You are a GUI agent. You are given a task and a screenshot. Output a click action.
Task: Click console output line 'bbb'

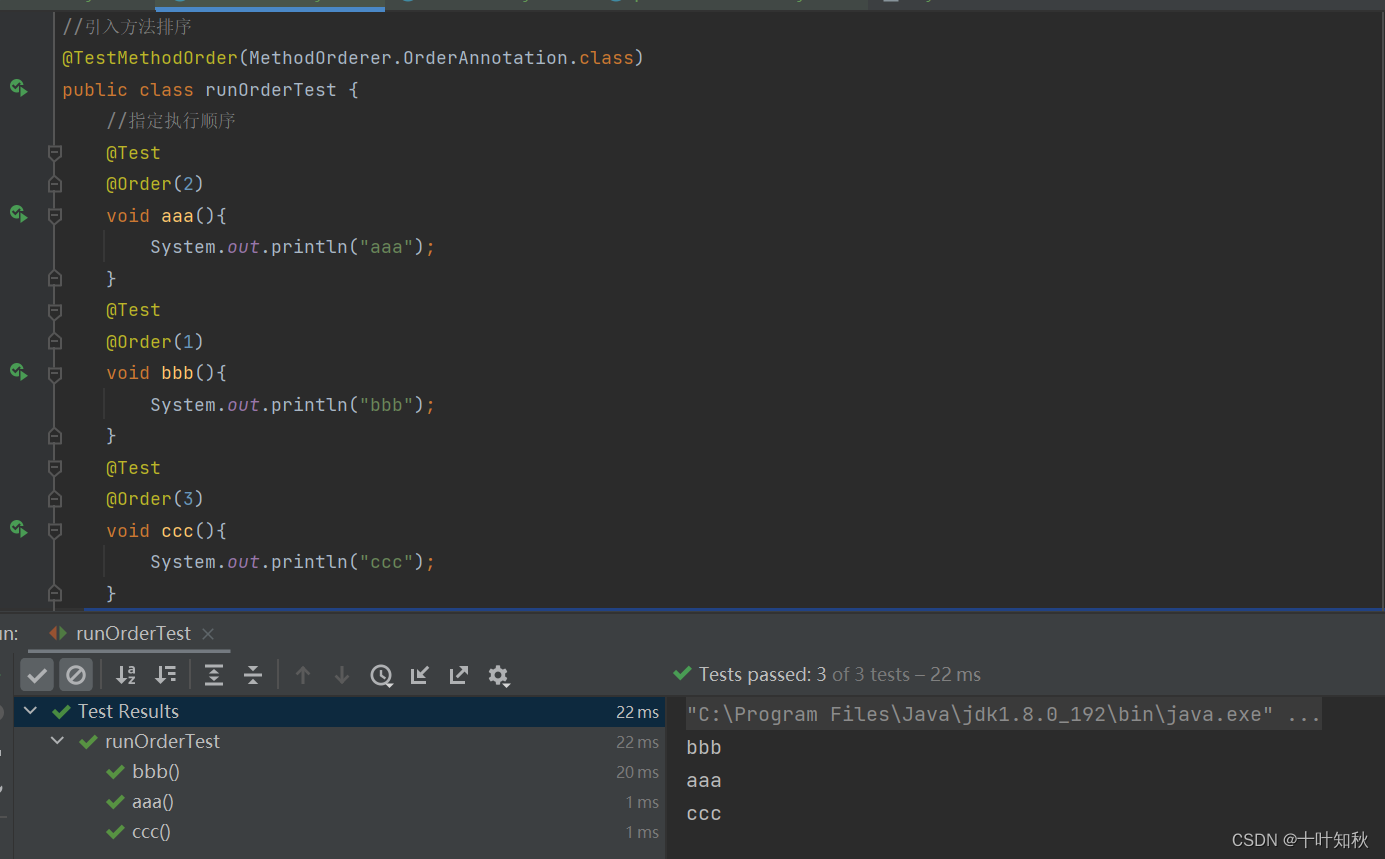tap(704, 748)
